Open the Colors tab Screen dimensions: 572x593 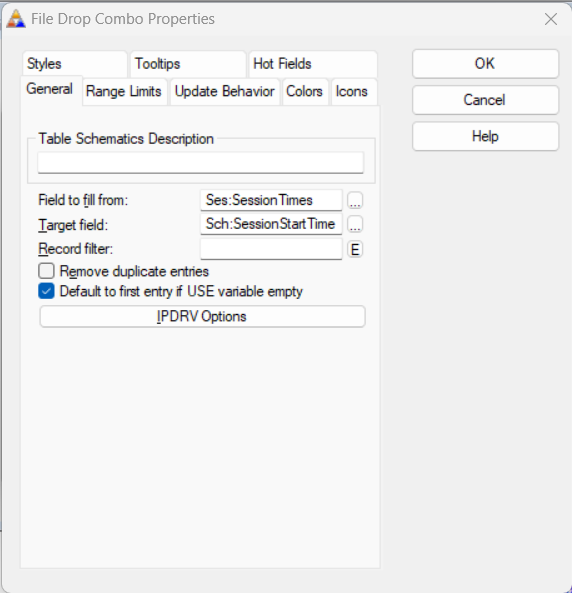[305, 92]
